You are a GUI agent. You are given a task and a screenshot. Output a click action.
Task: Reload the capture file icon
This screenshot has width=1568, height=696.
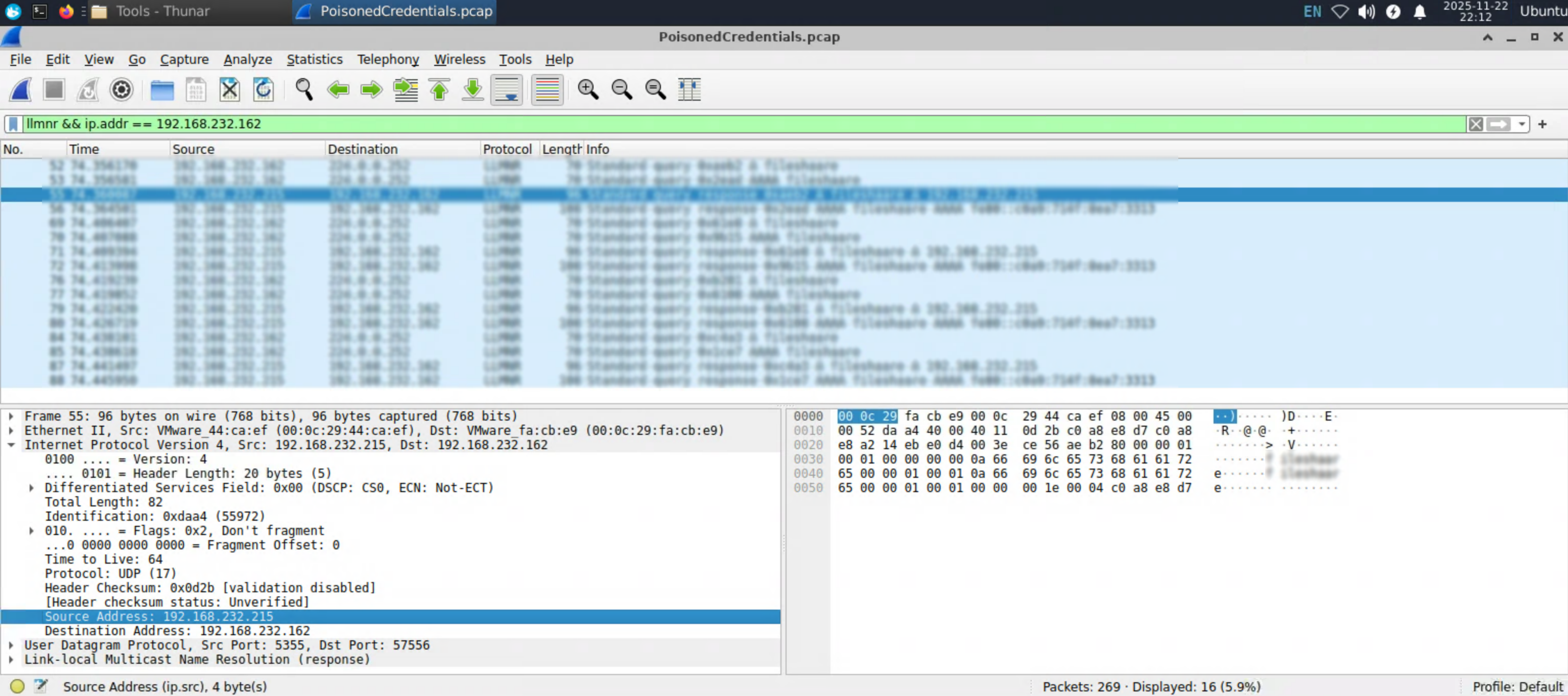pos(264,89)
